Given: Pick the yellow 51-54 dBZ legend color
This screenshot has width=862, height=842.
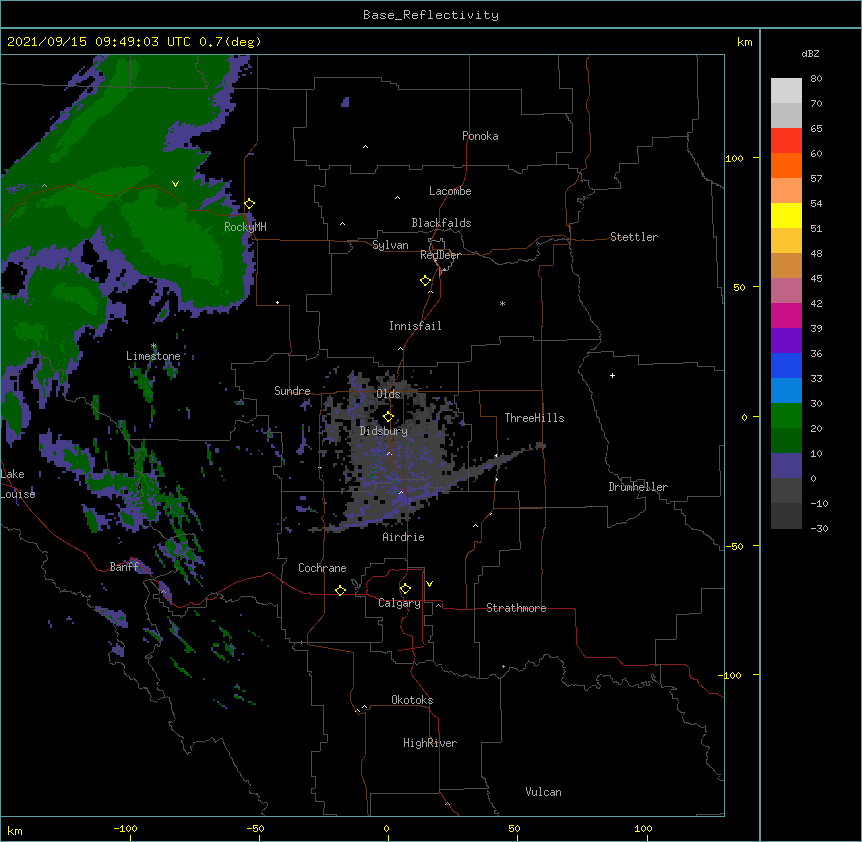Looking at the screenshot, I should pyautogui.click(x=786, y=216).
